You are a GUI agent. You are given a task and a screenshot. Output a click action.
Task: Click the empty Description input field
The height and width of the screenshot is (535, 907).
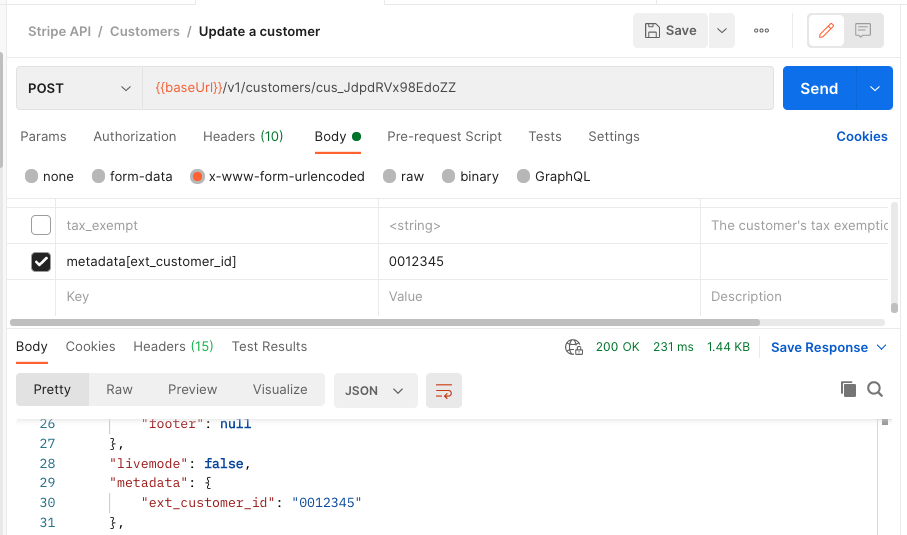(794, 297)
